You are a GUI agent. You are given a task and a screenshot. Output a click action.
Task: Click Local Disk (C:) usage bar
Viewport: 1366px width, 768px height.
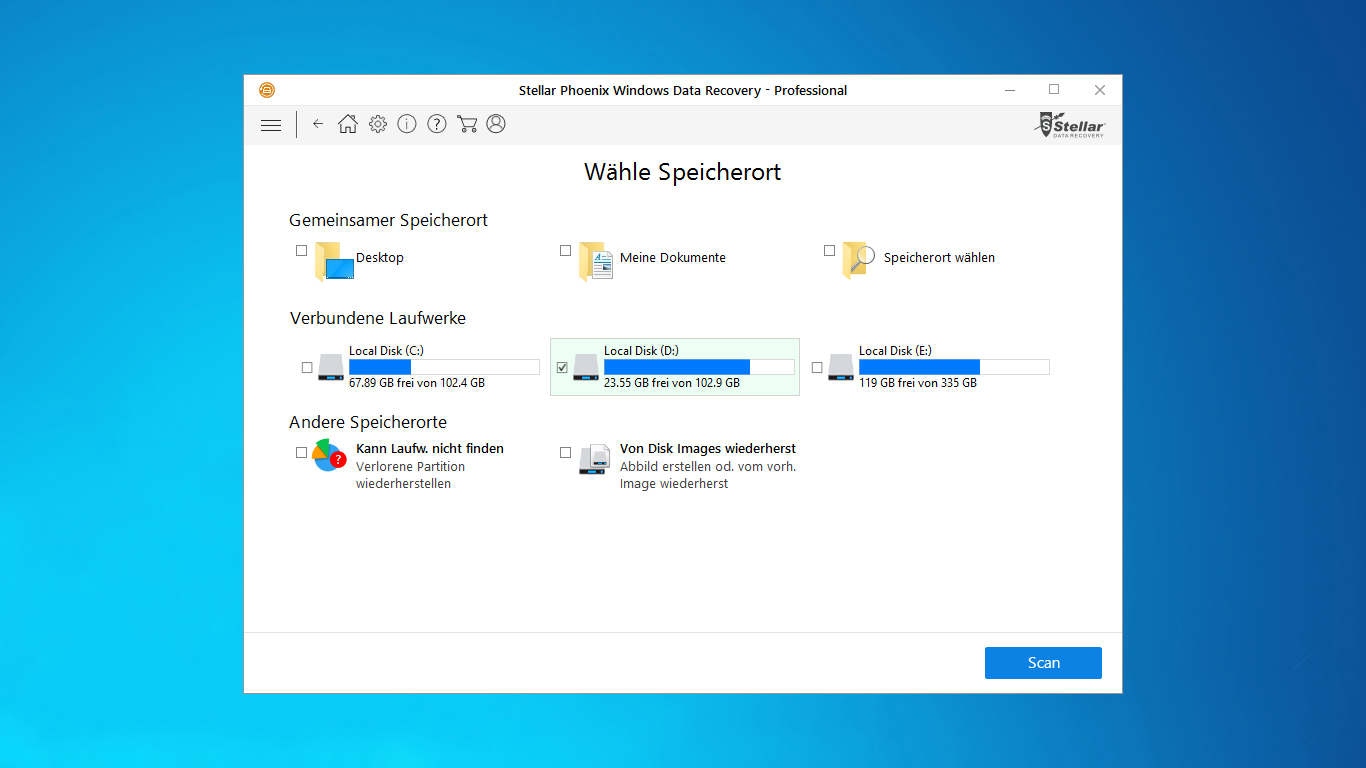coord(444,367)
